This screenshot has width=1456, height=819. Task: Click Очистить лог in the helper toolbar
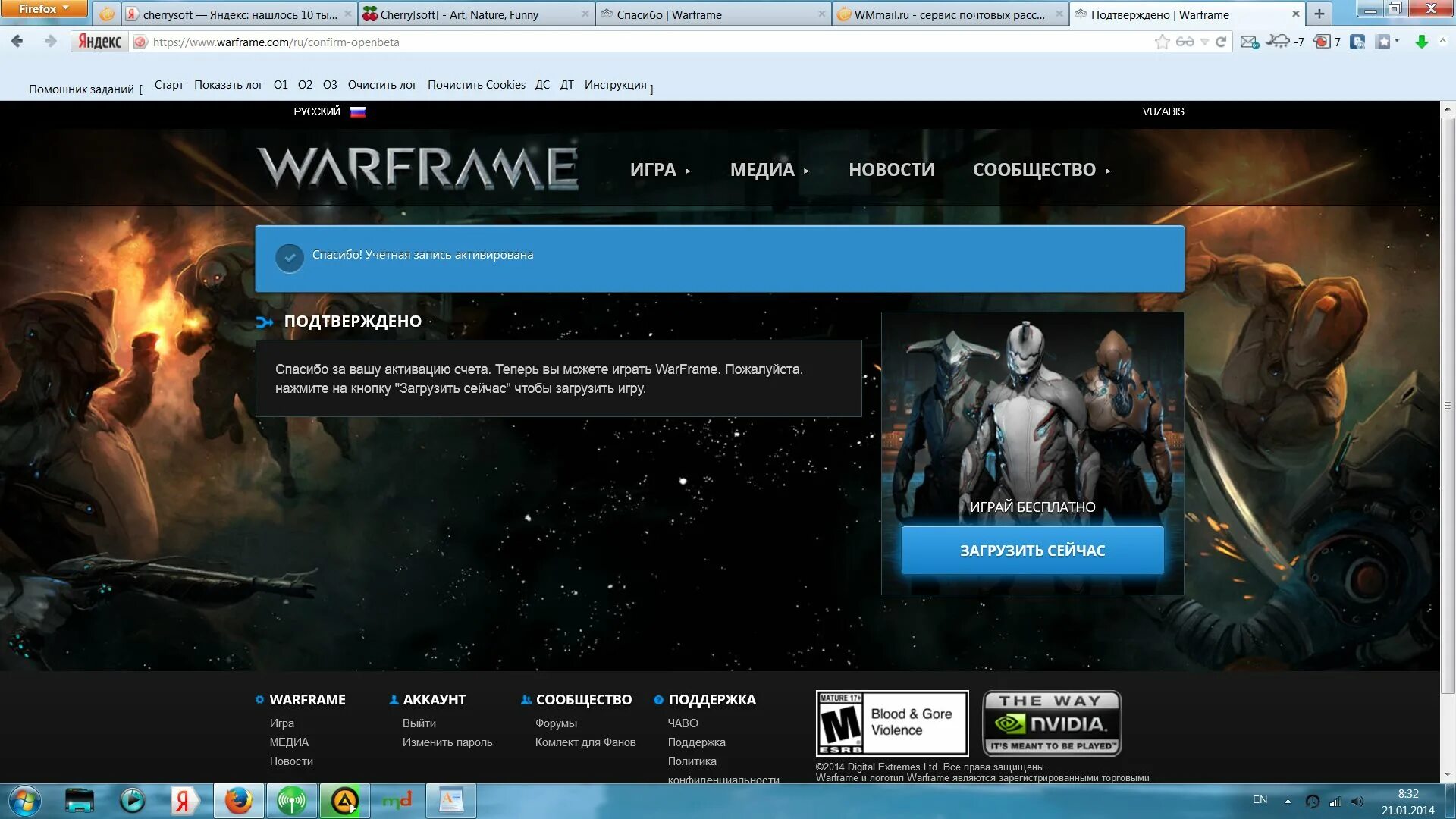point(381,85)
